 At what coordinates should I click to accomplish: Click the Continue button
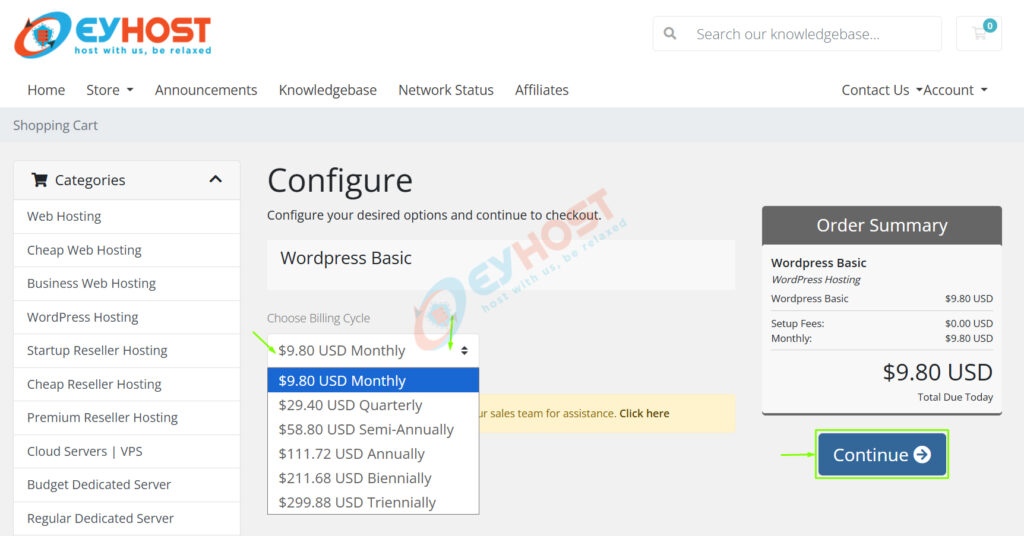882,454
